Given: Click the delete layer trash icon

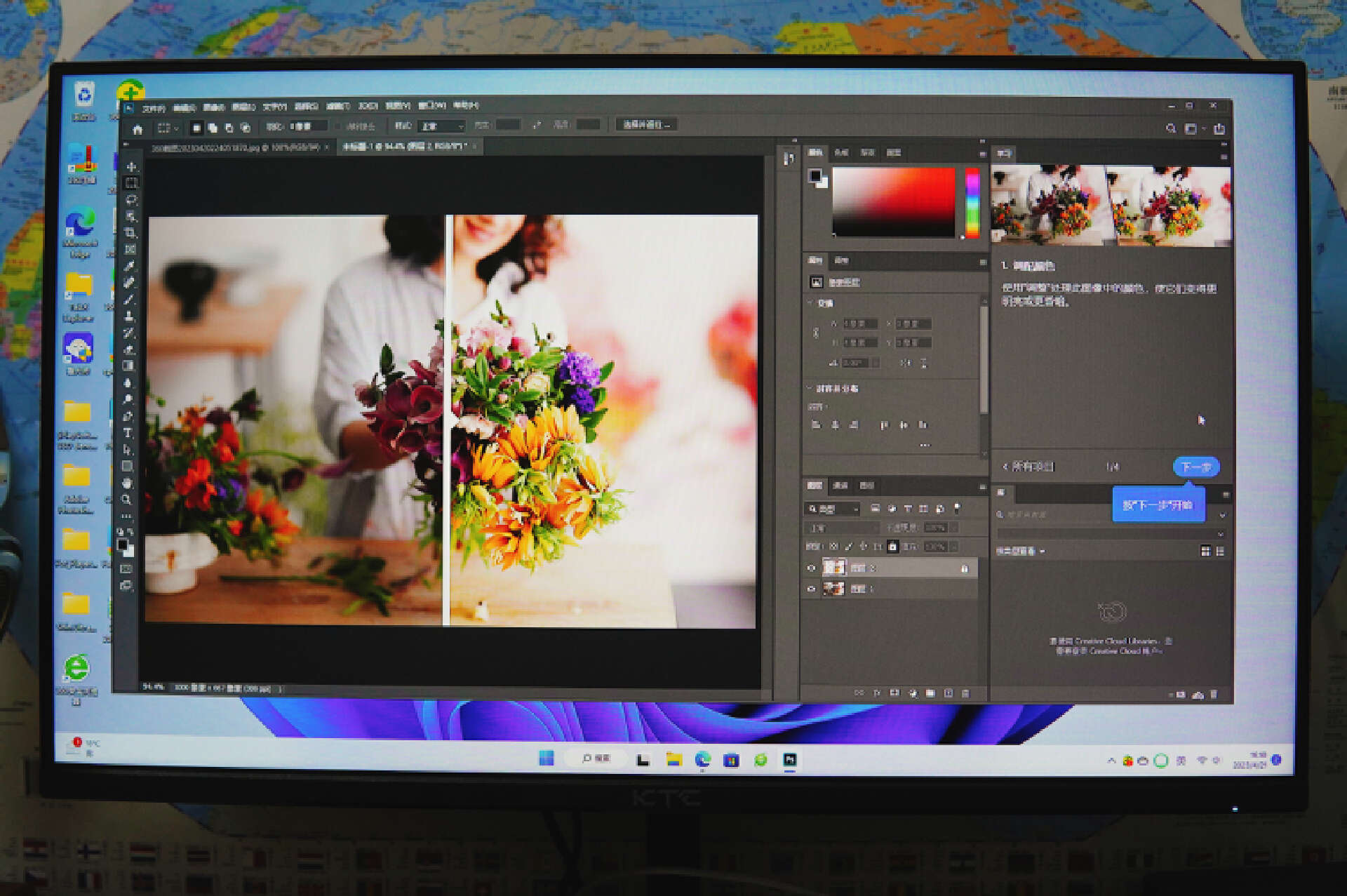Looking at the screenshot, I should tap(965, 693).
